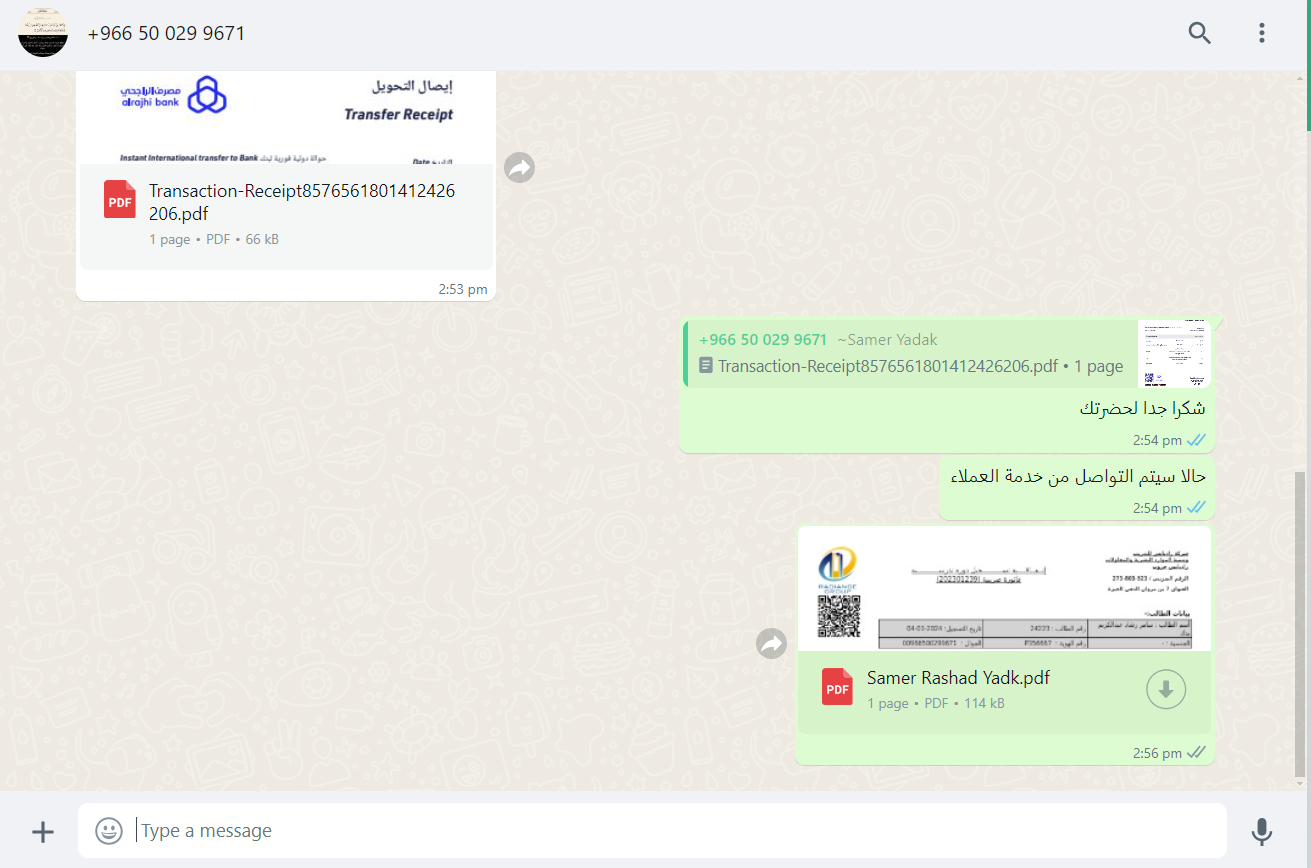This screenshot has height=868, width=1311.
Task: Click the quoted receipt thumbnail image
Action: coord(1174,353)
